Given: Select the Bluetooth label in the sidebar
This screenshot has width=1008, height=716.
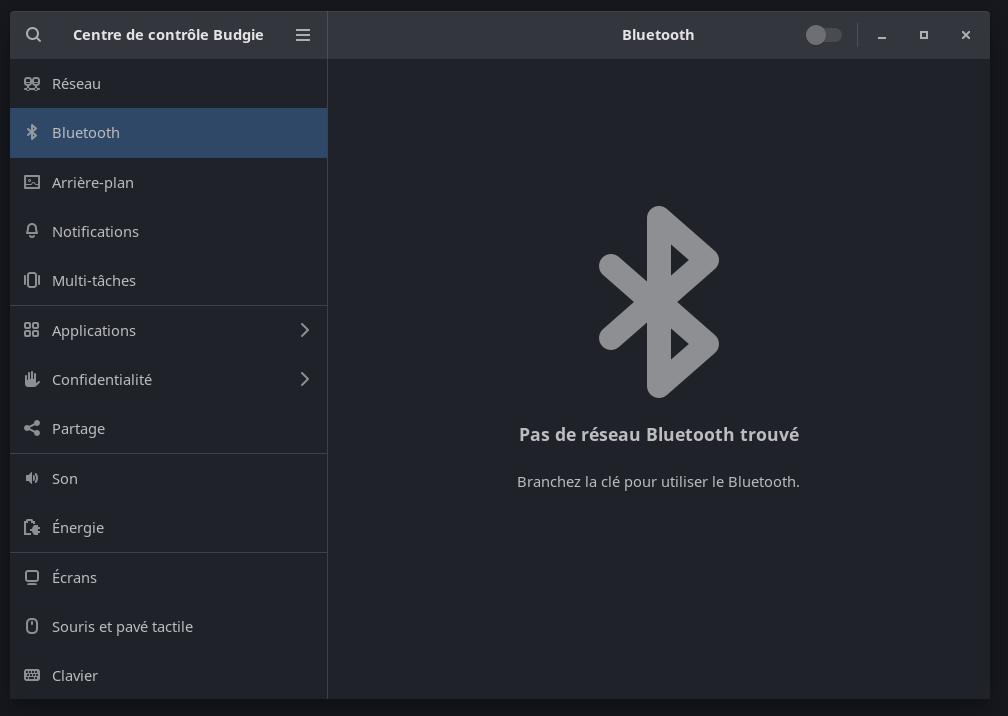Looking at the screenshot, I should pos(86,133).
